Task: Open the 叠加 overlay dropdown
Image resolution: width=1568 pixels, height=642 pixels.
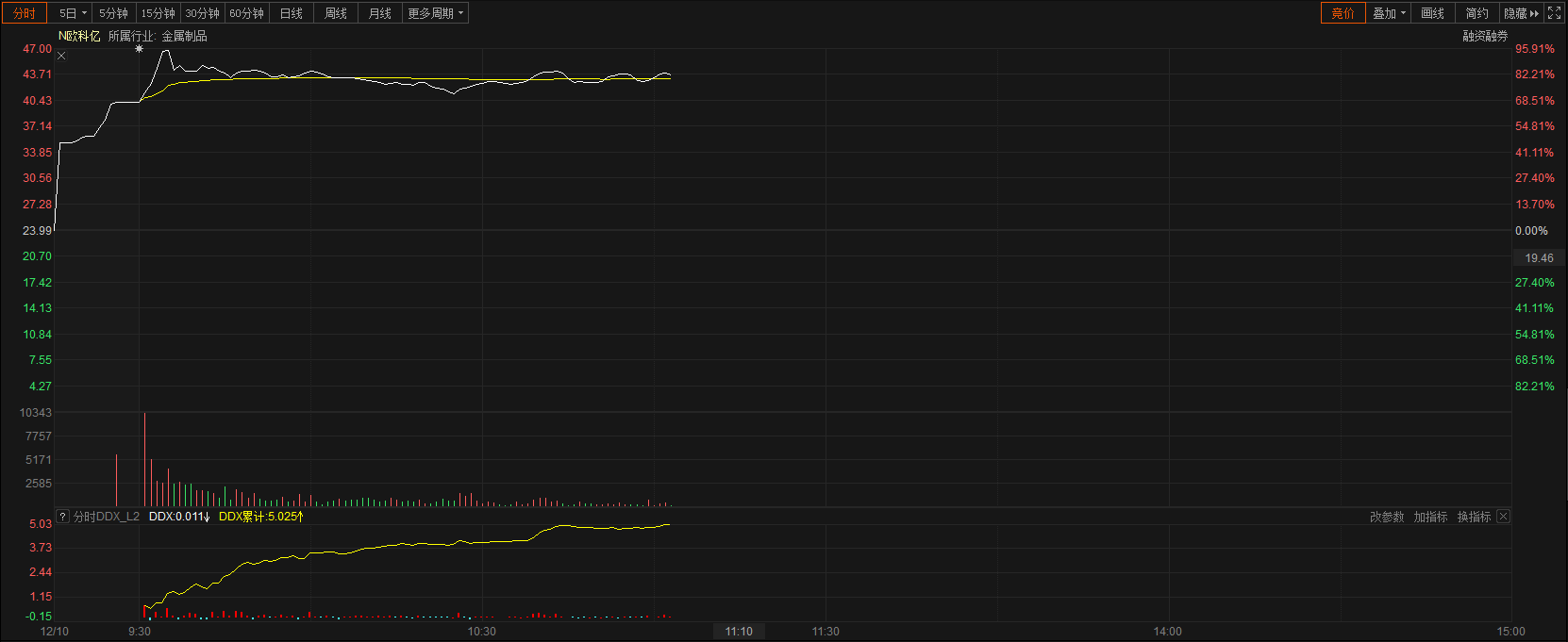Action: [1389, 13]
